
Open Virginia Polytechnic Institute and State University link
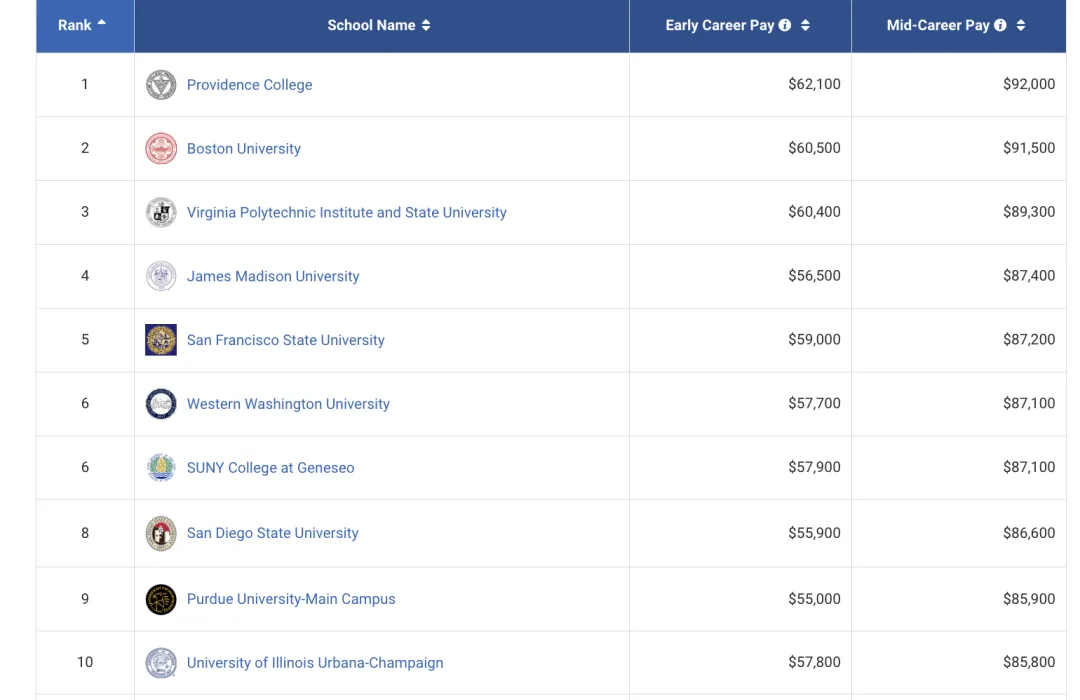[346, 212]
